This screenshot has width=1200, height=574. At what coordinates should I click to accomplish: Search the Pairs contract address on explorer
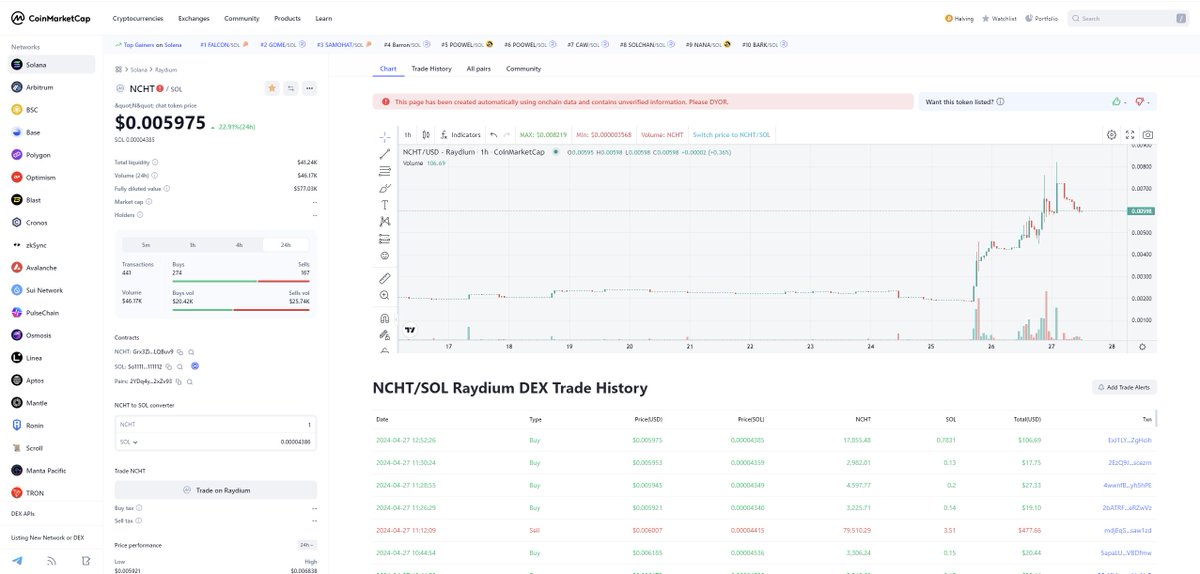190,381
